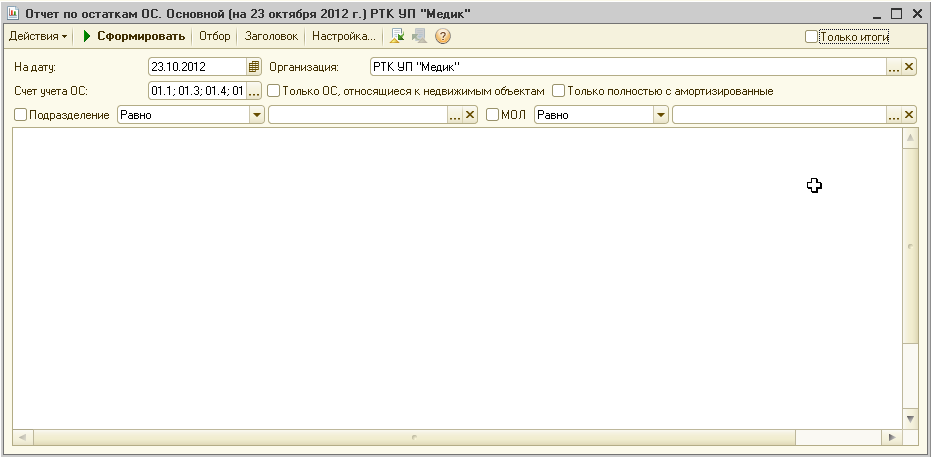Enable the Только итоги checkbox
This screenshot has height=457, width=931.
[812, 37]
